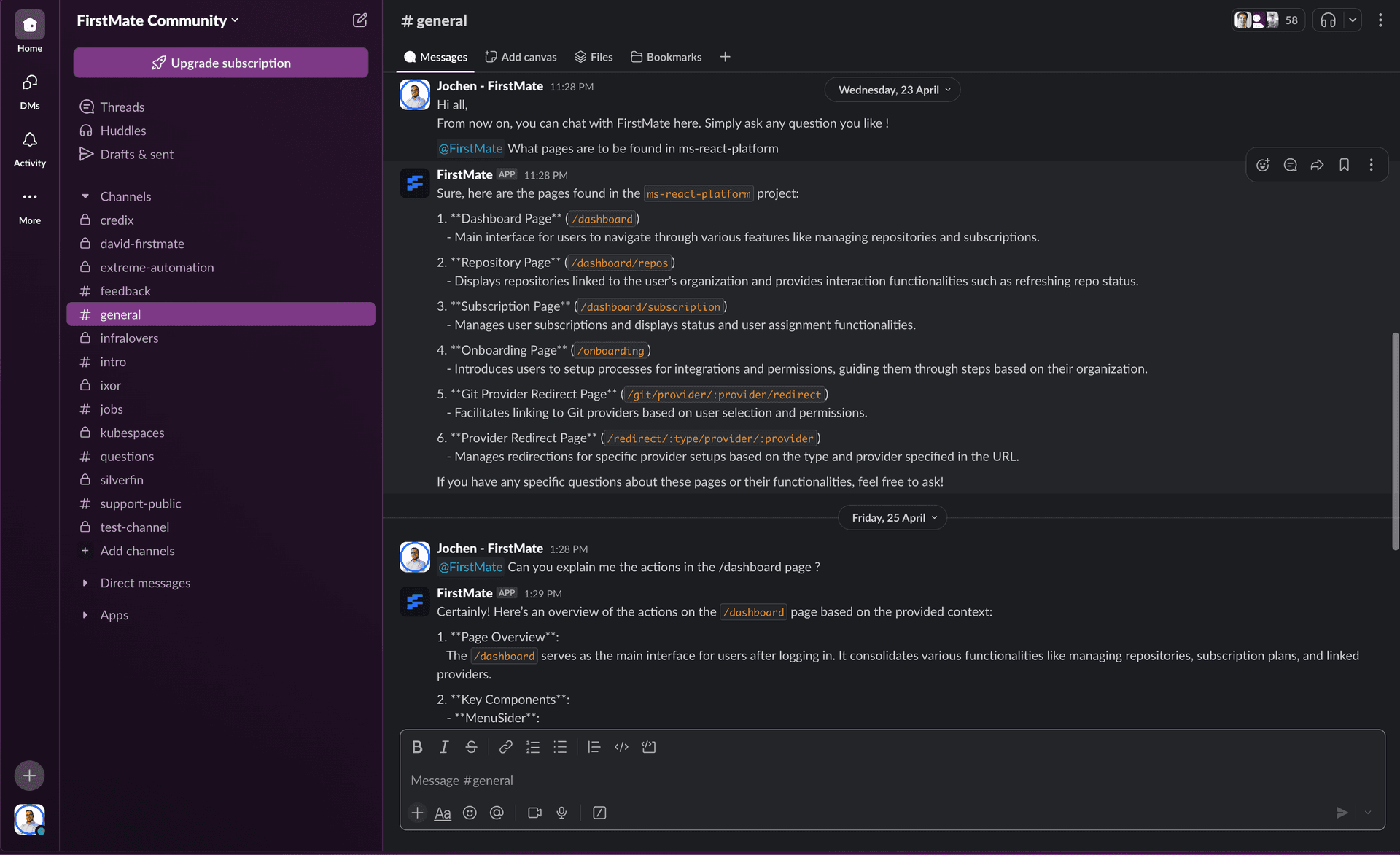Open the Add canvas tab
1400x855 pixels.
point(521,57)
